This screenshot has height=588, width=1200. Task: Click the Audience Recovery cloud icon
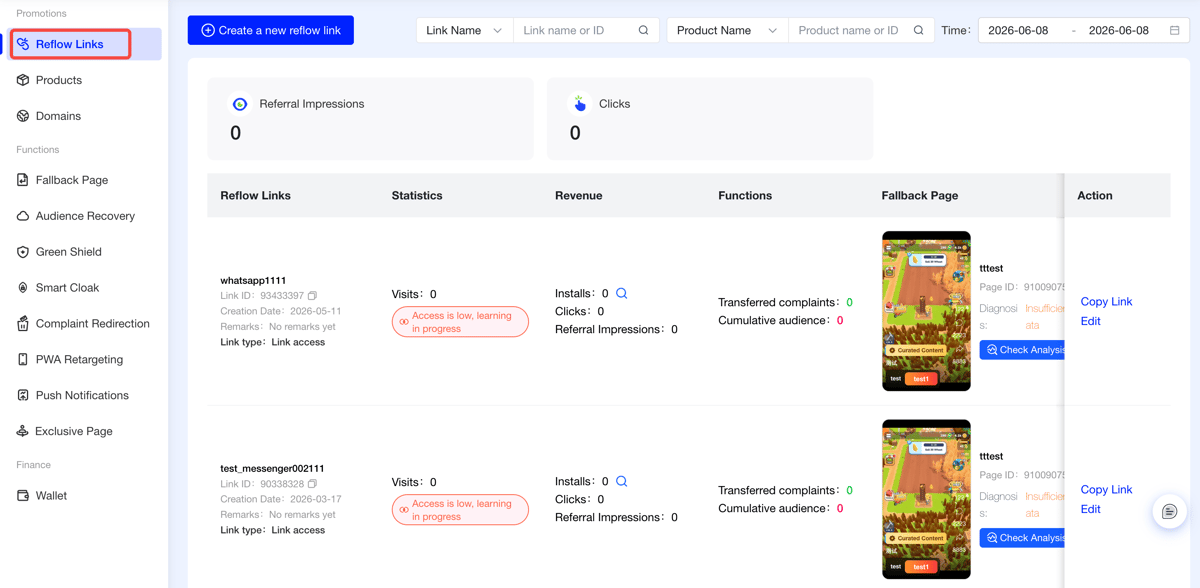[23, 216]
